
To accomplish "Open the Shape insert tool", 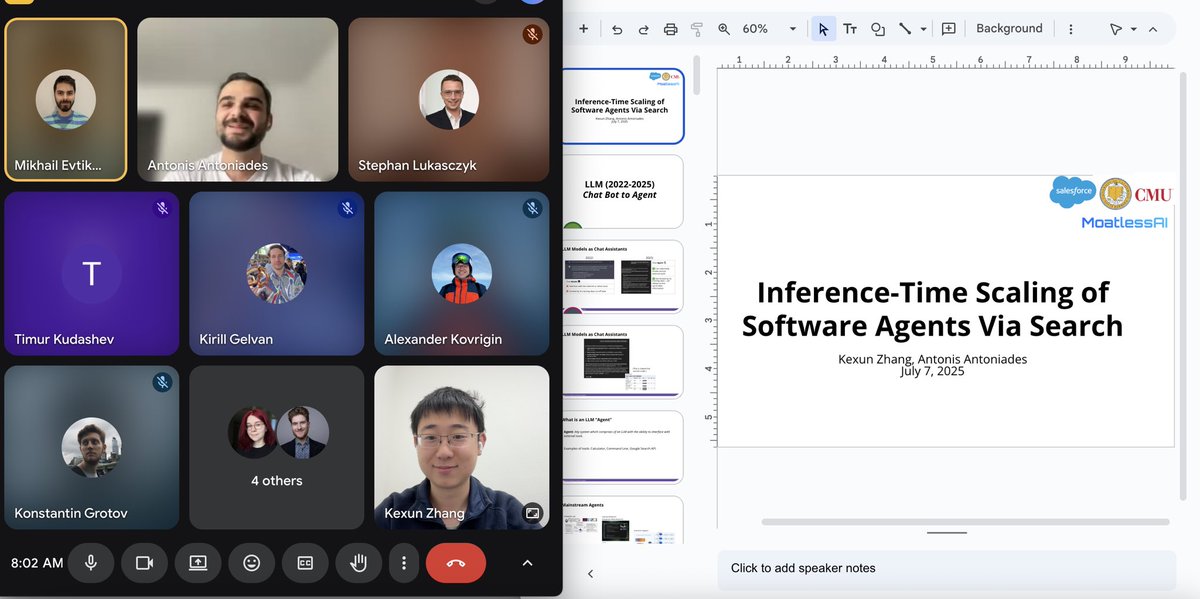I will (x=878, y=29).
